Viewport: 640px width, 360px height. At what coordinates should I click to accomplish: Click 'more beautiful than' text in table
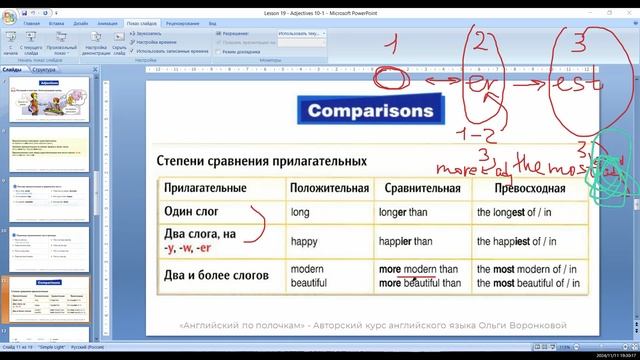click(420, 283)
